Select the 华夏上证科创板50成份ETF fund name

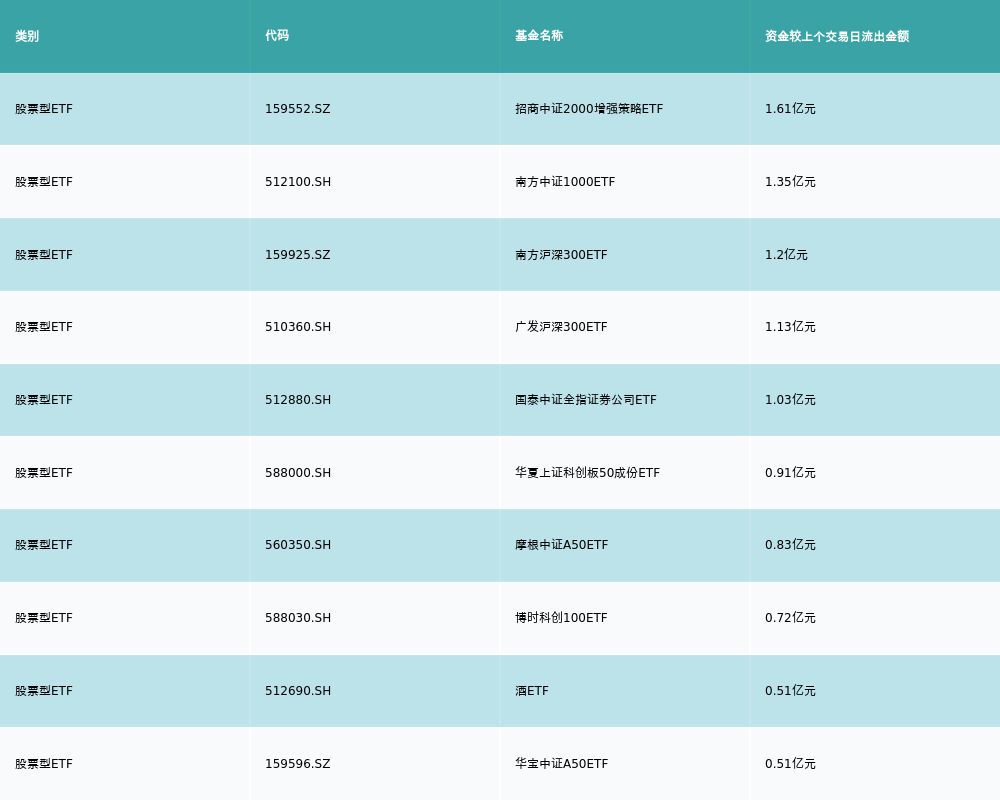[587, 473]
